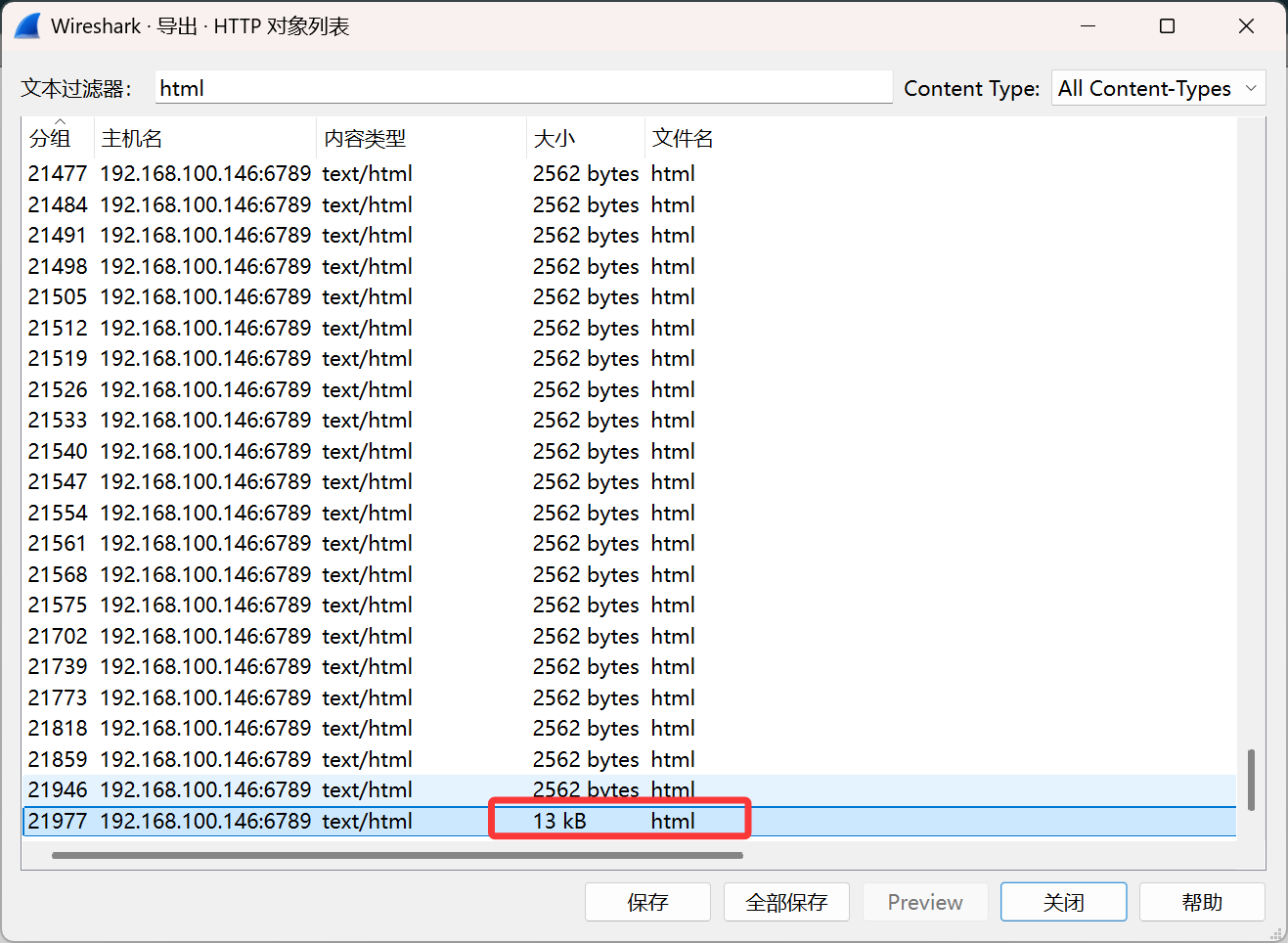The image size is (1288, 943).
Task: Focus the text filter field containing html
Action: (523, 88)
